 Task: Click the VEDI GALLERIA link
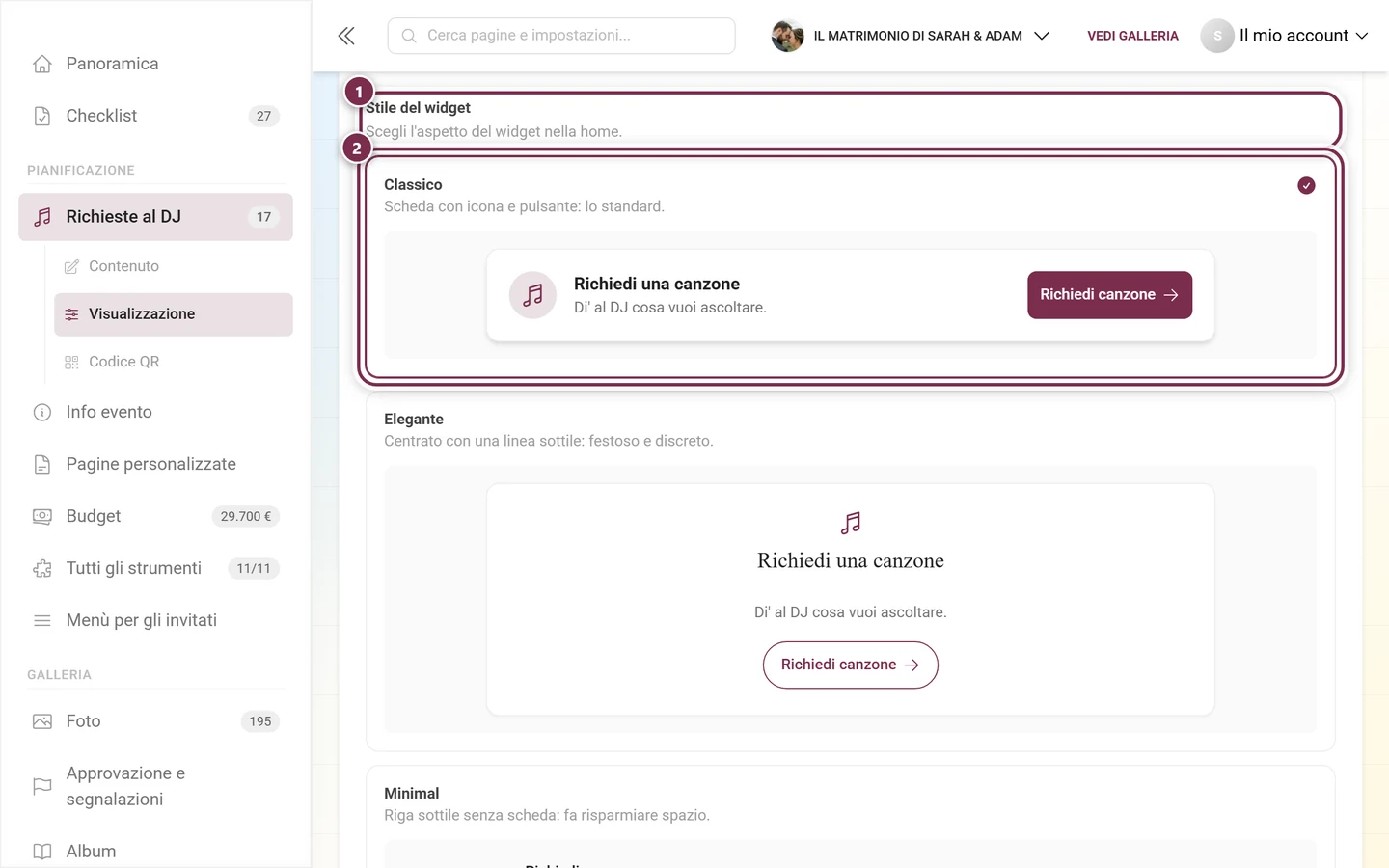[1132, 36]
